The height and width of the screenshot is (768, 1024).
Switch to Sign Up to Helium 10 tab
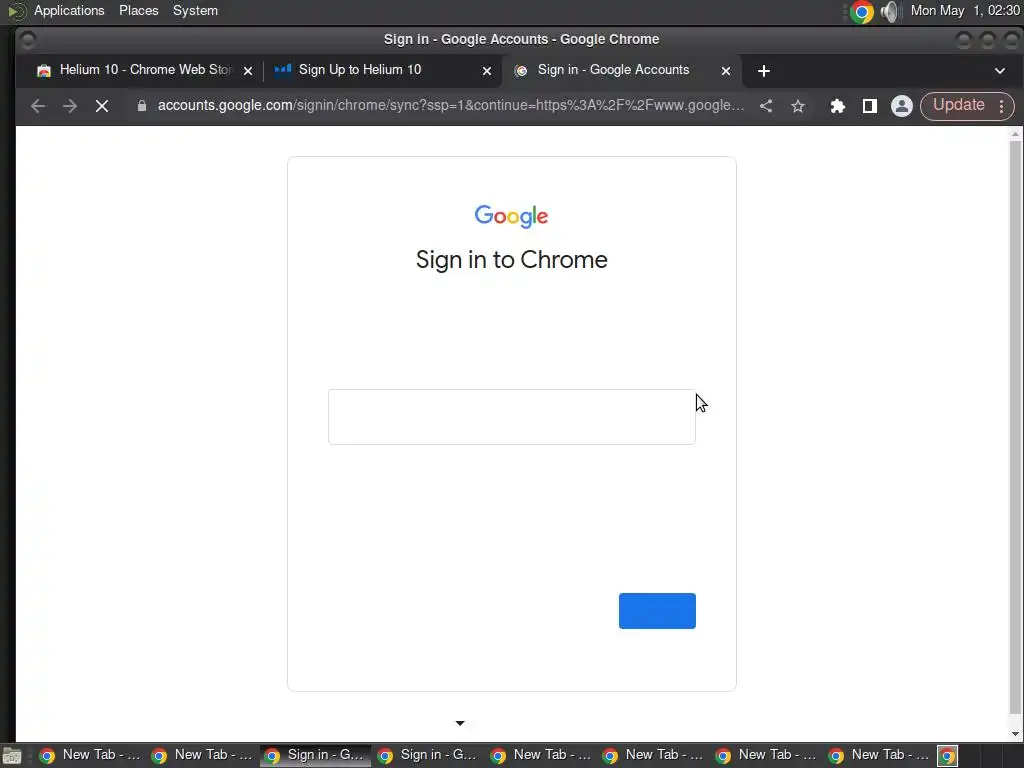(x=382, y=71)
